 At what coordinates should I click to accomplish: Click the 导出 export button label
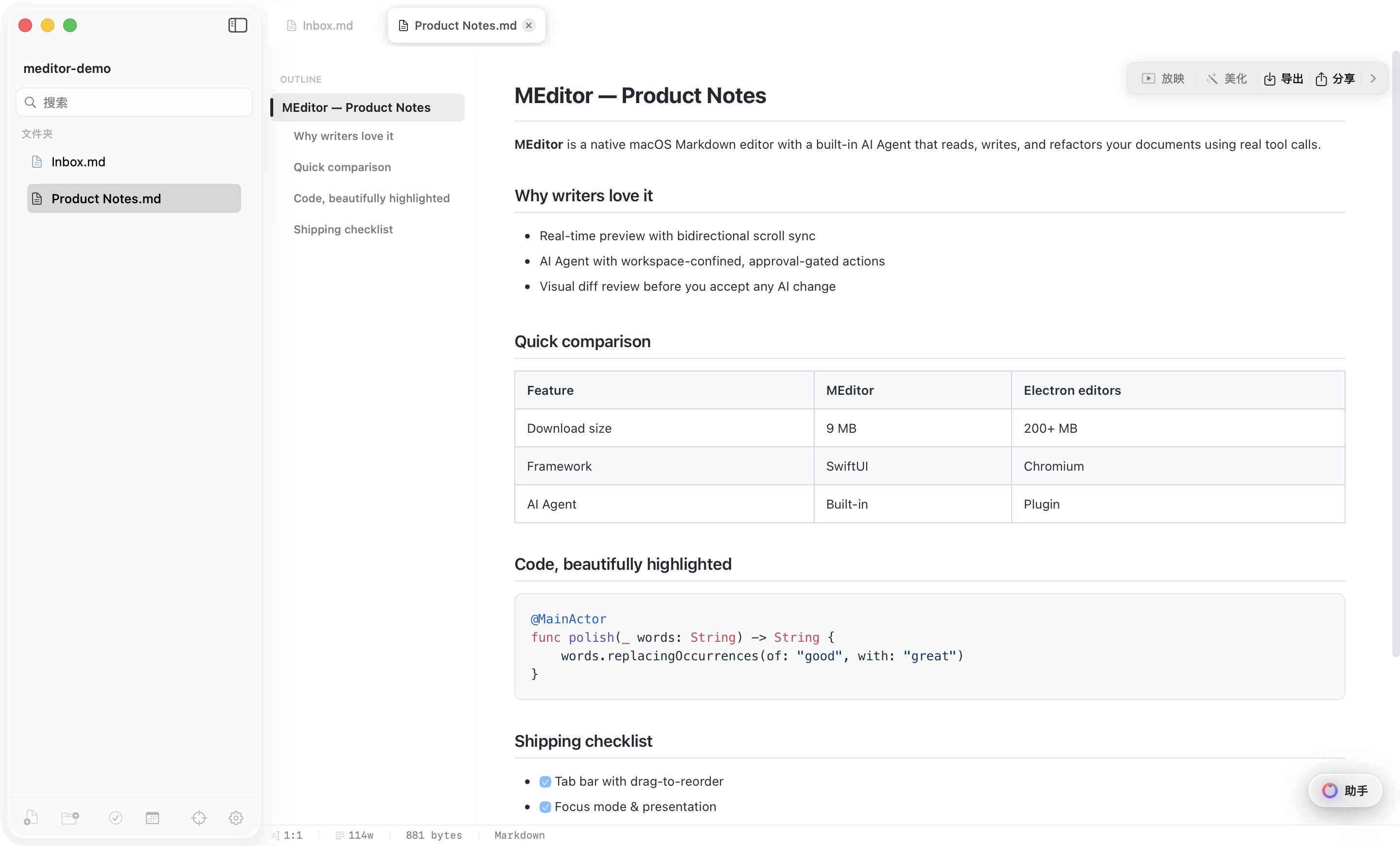click(x=1292, y=78)
